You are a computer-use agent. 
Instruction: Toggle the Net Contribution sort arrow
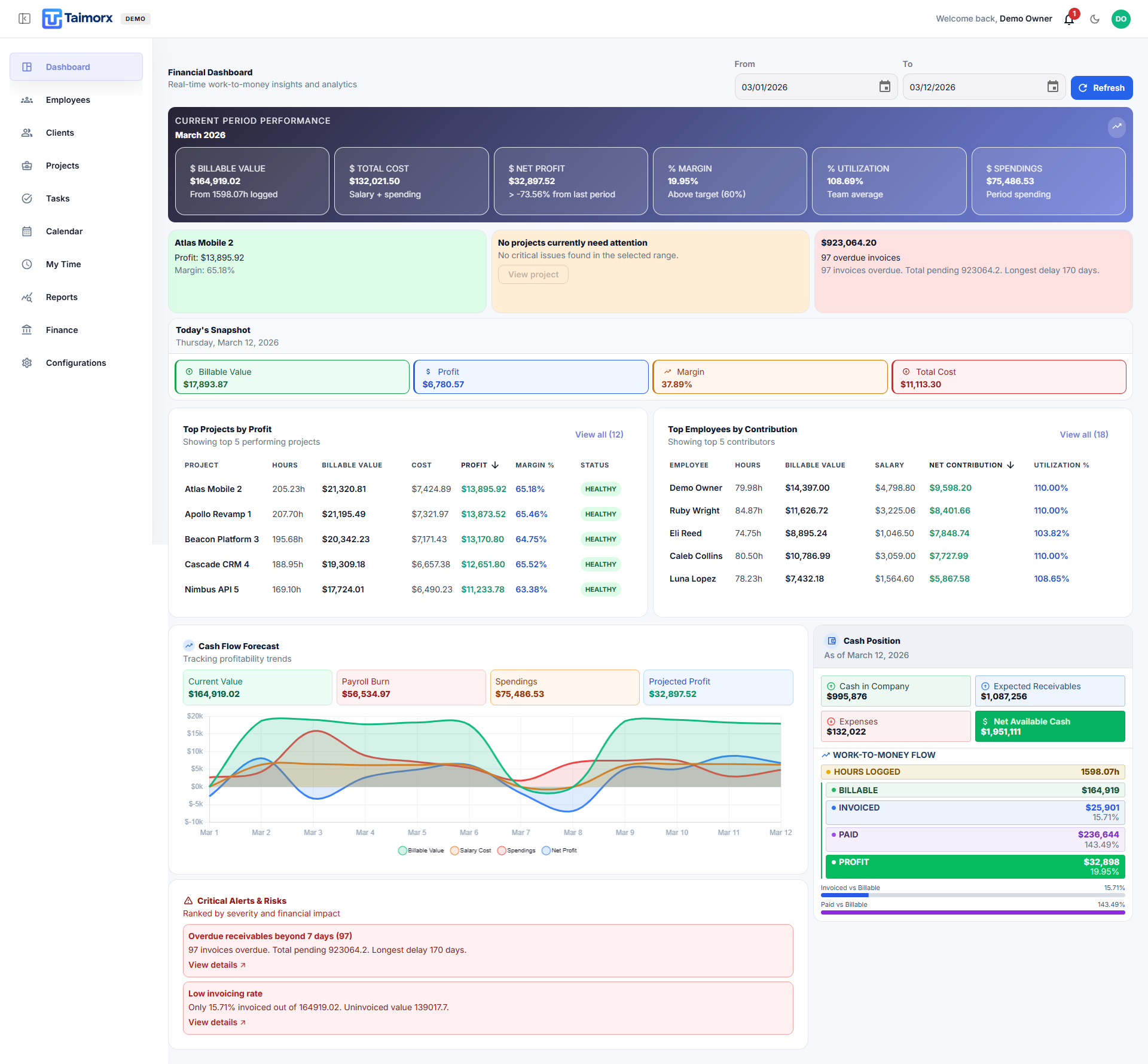click(x=1010, y=465)
